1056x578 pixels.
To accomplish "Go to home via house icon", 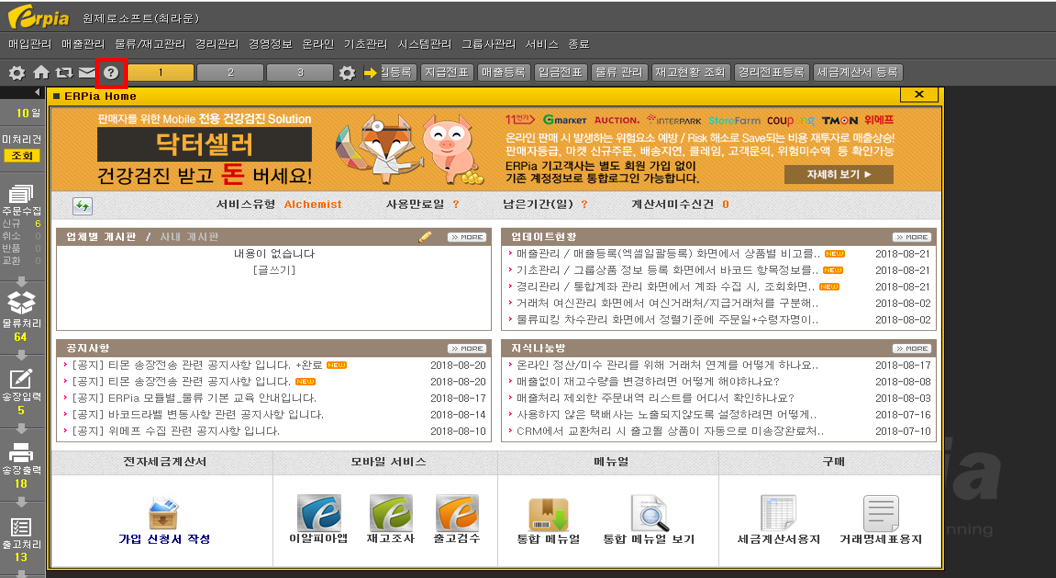I will (x=41, y=72).
